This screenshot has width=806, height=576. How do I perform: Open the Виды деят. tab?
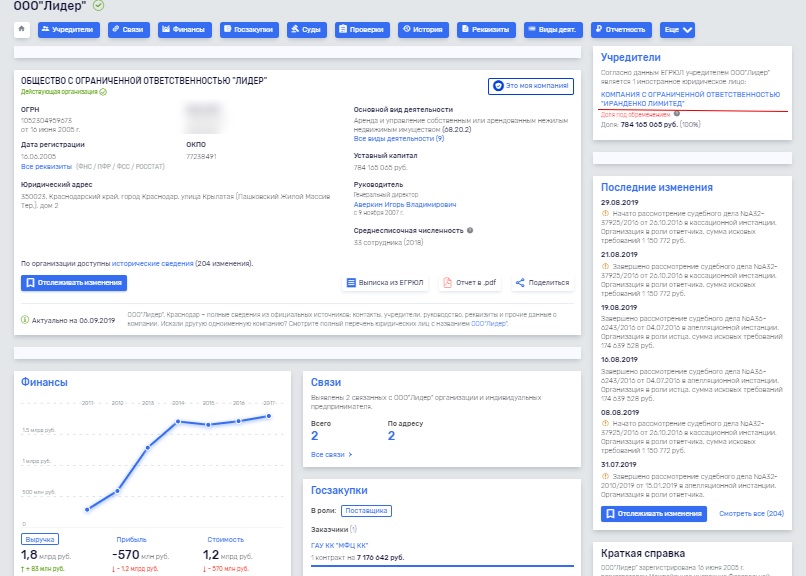(x=553, y=30)
